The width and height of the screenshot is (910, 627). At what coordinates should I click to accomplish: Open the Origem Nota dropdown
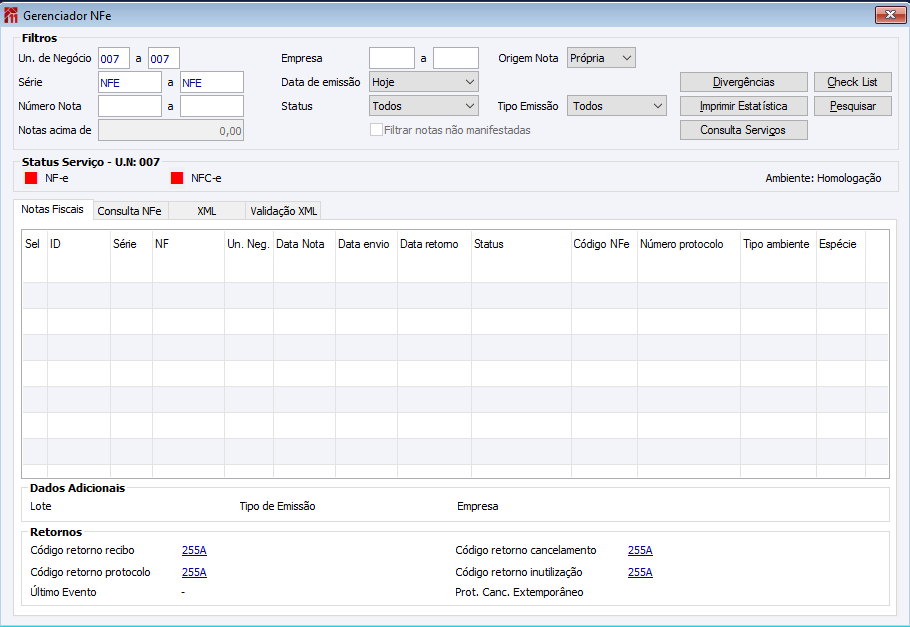601,58
